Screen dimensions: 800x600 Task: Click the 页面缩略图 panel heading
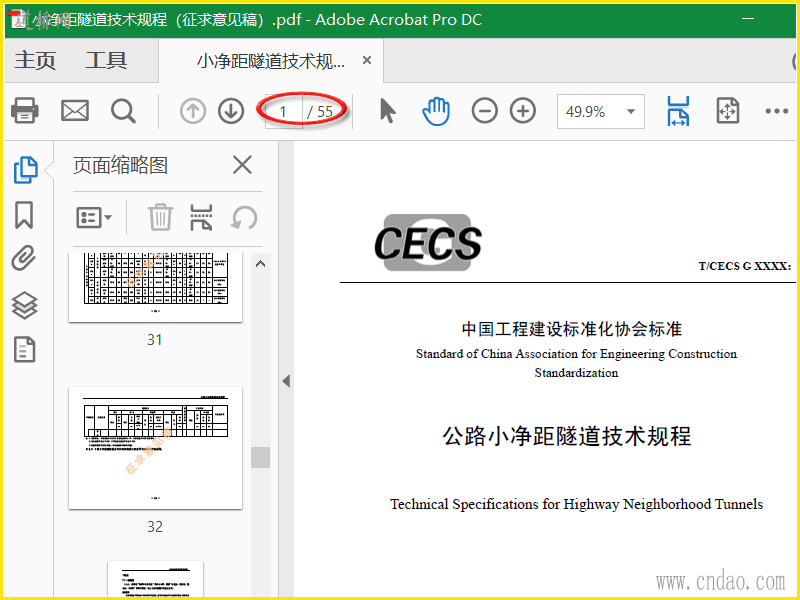coord(120,165)
